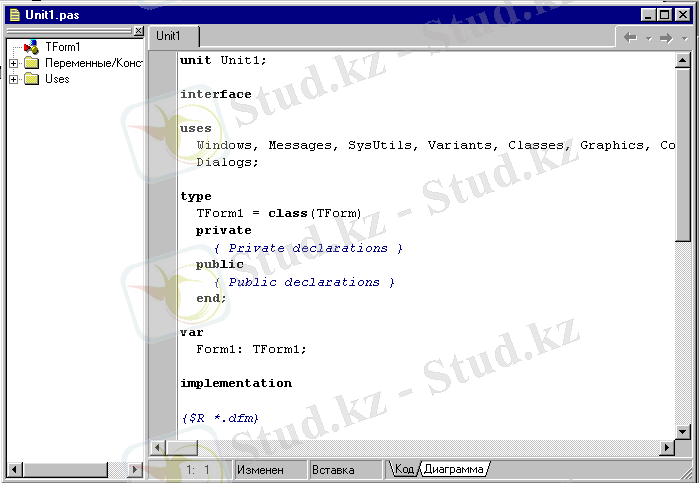Place cursor on 'unit Unit1;' line
Viewport: 699px width, 483px height.
coord(223,60)
